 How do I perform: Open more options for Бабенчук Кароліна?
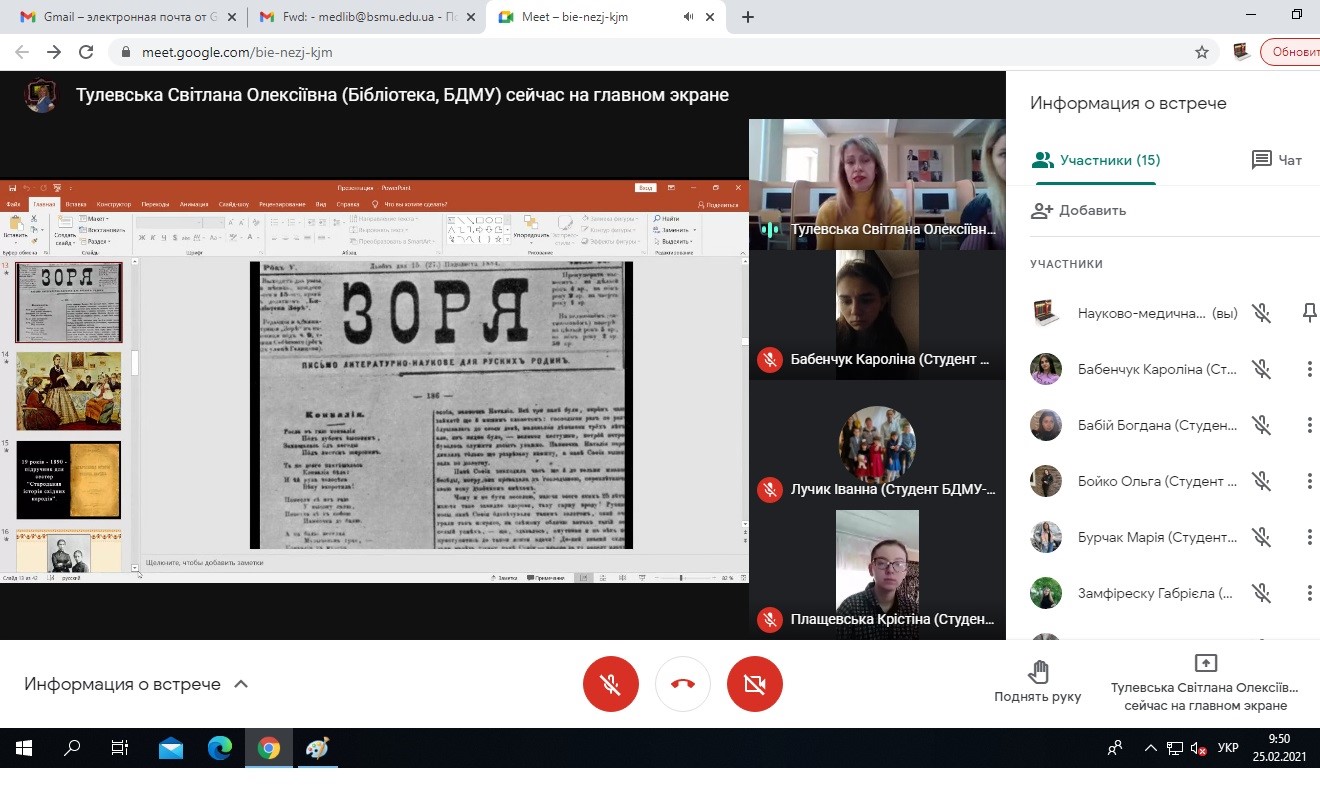[1308, 369]
